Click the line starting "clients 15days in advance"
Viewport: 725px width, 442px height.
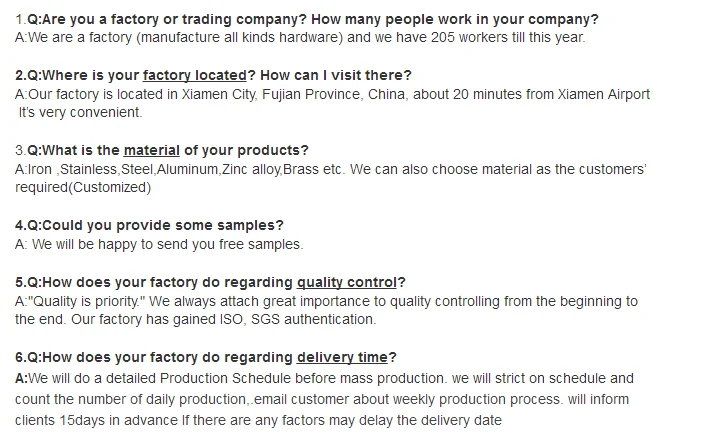[x=258, y=421]
